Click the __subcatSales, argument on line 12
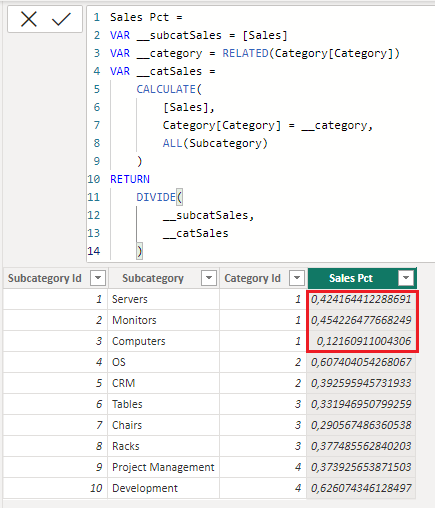 (x=208, y=215)
